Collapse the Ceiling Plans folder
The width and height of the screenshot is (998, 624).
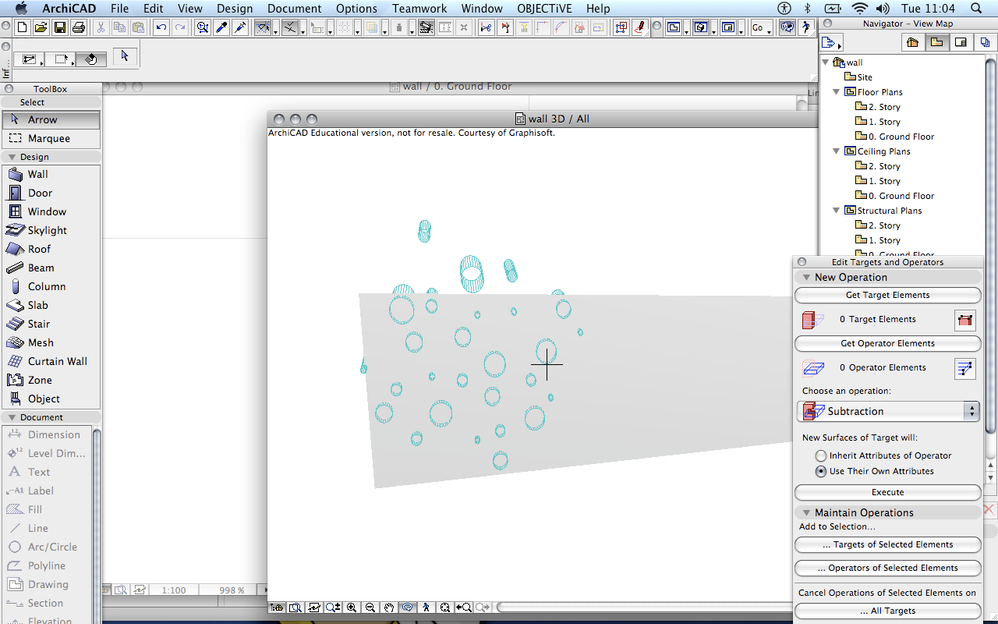[836, 151]
